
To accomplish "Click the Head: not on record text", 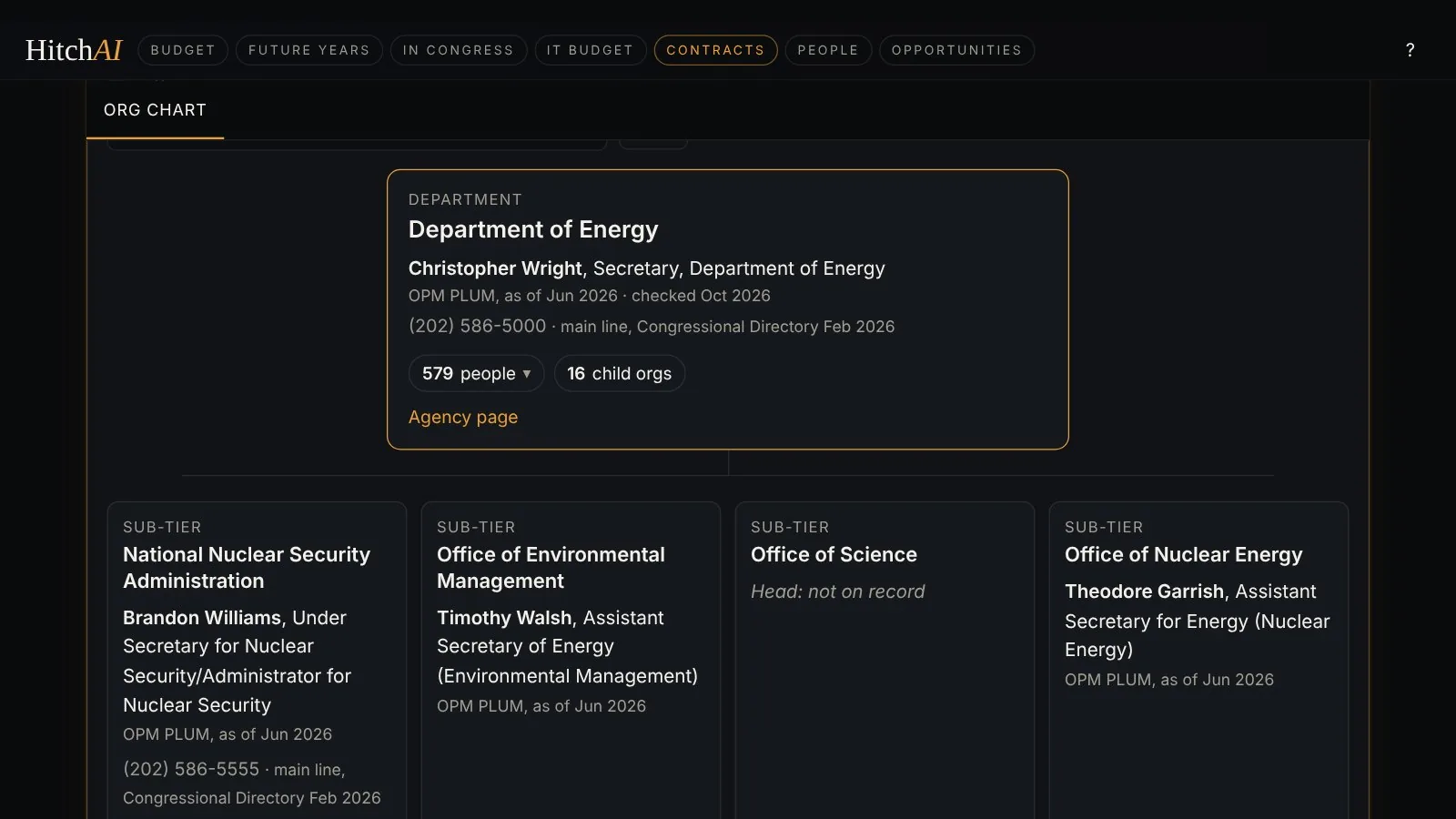I will click(x=837, y=591).
